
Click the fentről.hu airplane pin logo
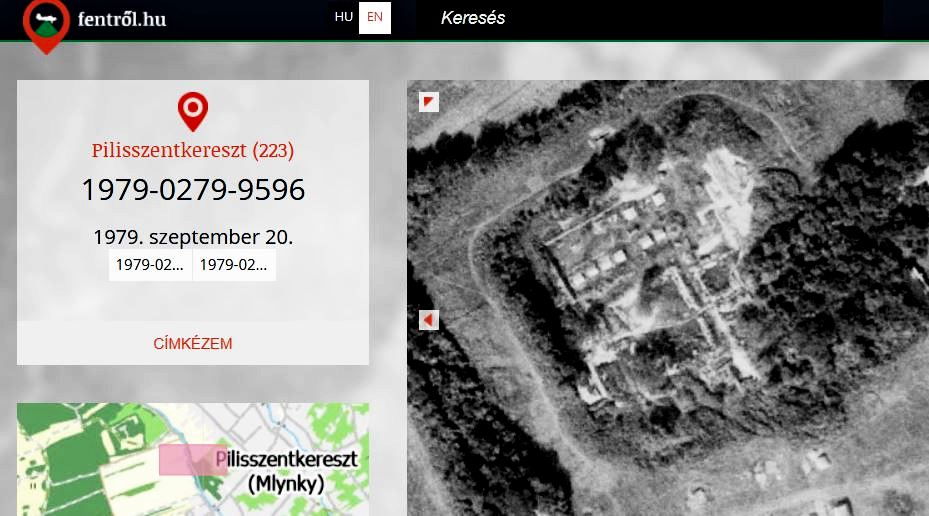[46, 25]
